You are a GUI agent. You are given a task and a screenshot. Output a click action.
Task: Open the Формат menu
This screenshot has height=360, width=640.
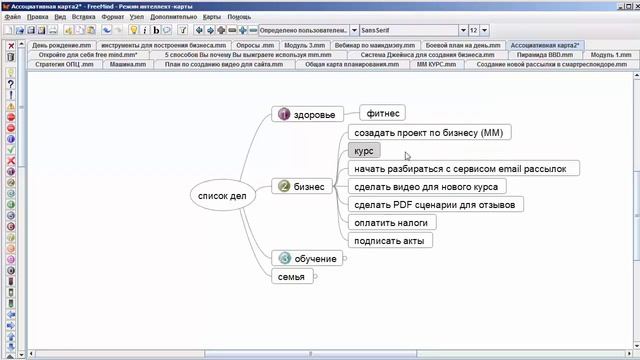113,17
